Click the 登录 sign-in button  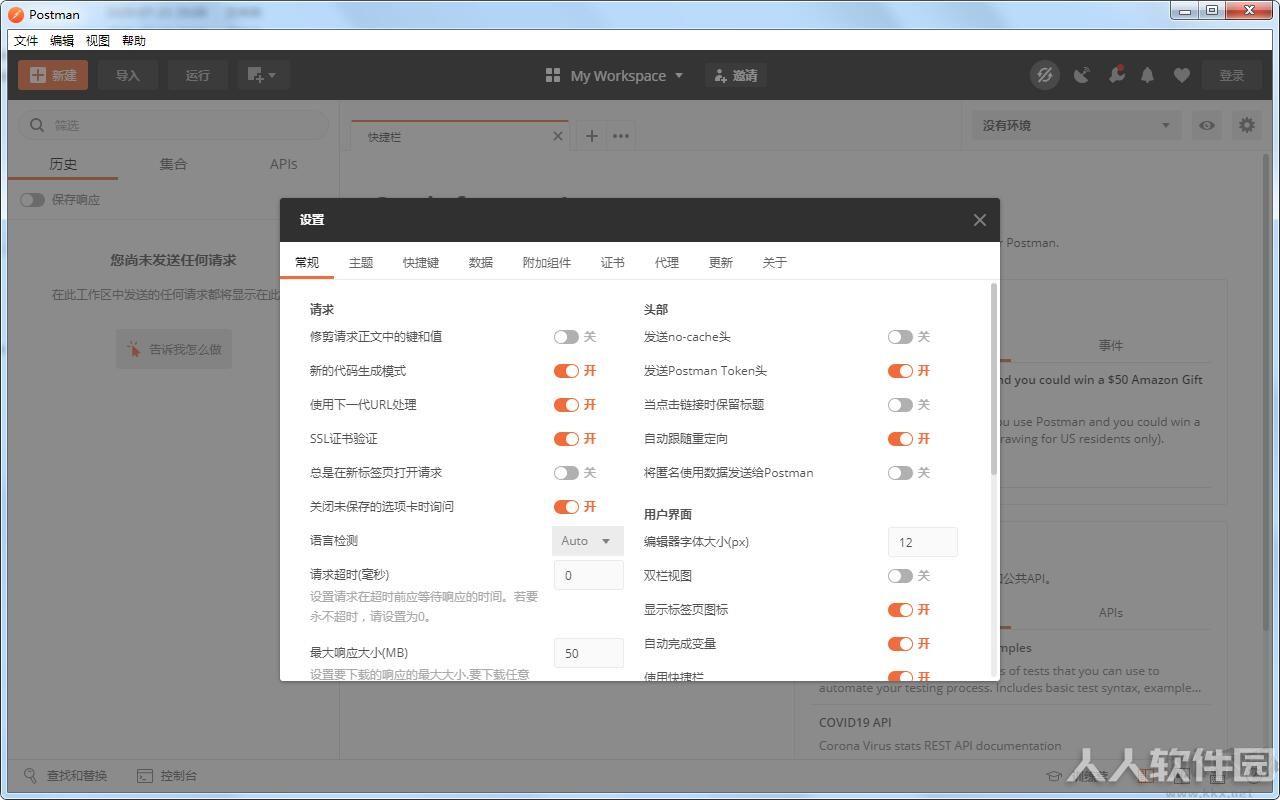click(1232, 75)
